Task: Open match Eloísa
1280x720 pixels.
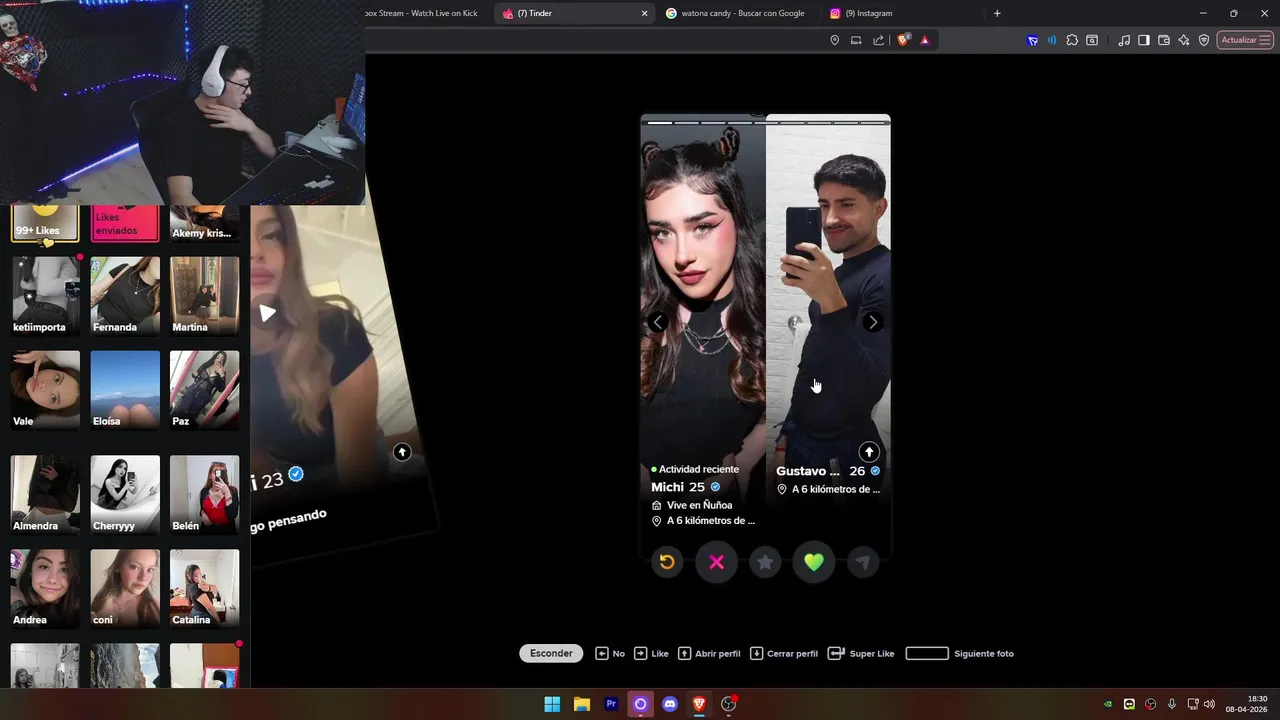Action: (x=125, y=390)
